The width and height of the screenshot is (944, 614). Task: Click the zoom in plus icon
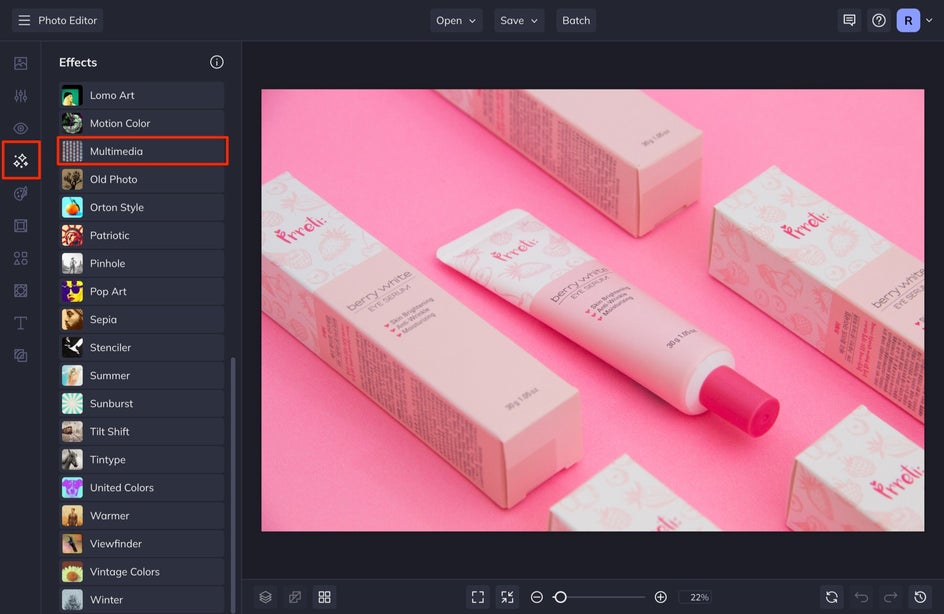click(x=660, y=597)
